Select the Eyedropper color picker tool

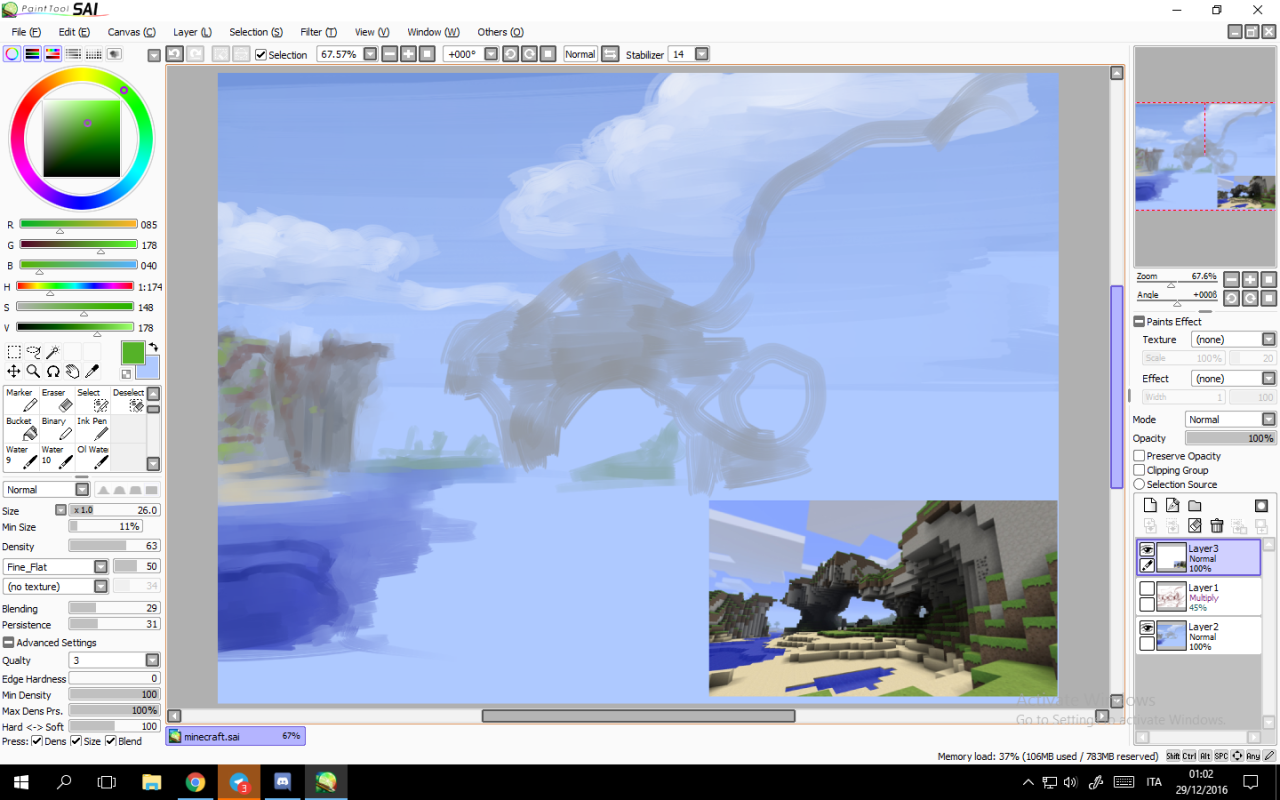coord(92,371)
